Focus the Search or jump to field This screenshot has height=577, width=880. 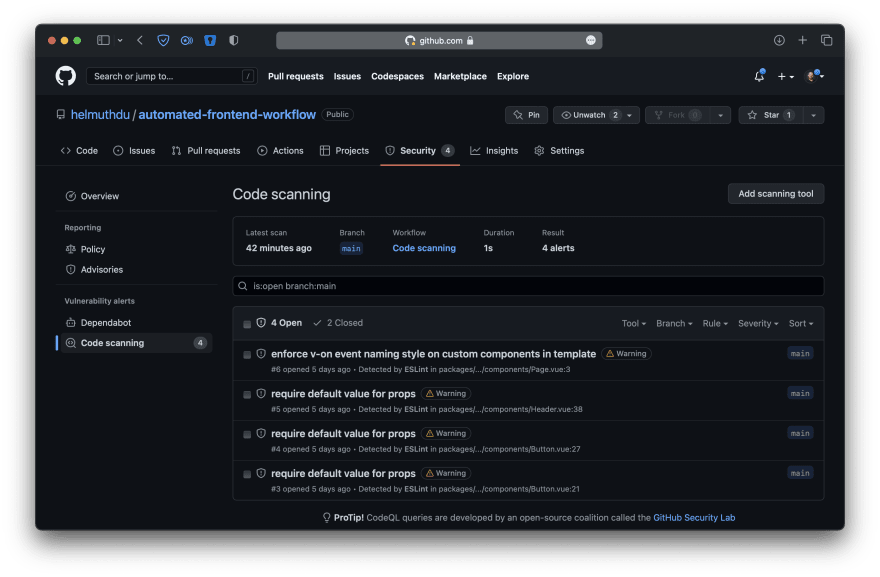click(x=172, y=76)
